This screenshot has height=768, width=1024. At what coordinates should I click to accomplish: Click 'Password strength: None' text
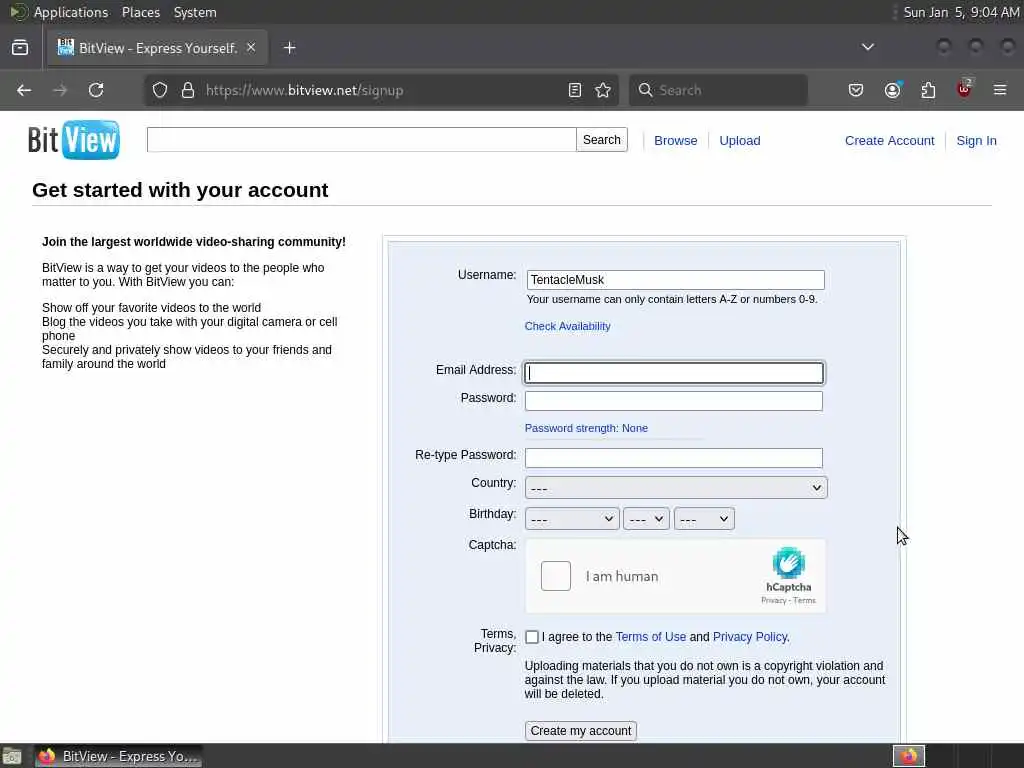click(586, 428)
